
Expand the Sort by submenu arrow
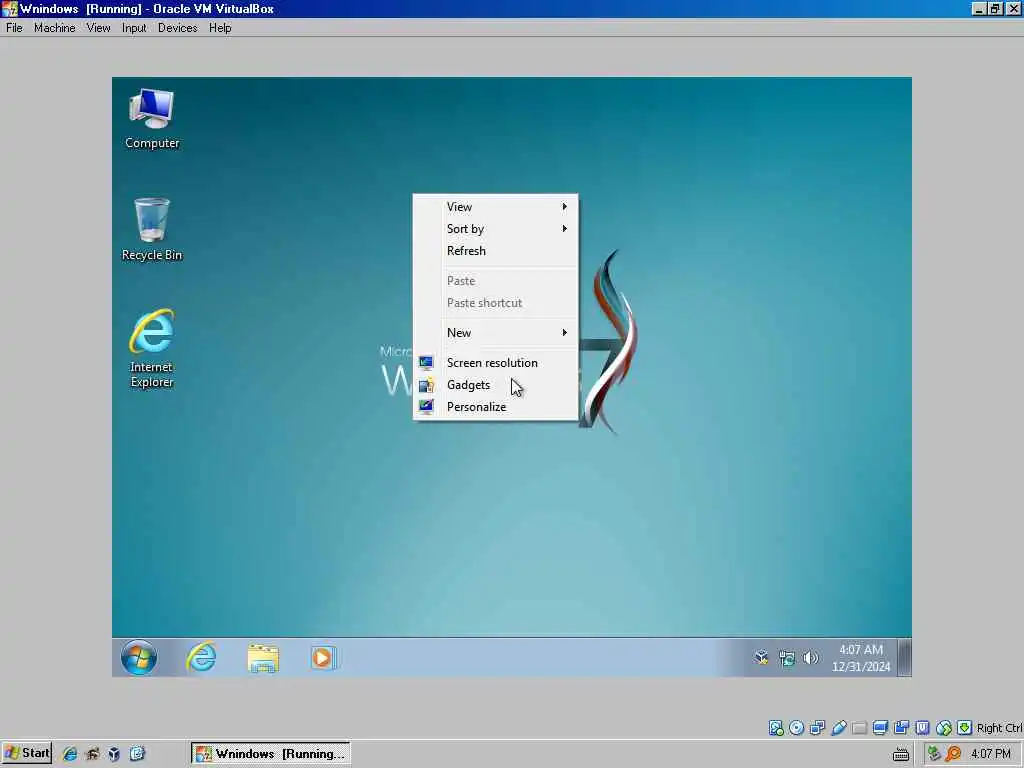pos(565,229)
